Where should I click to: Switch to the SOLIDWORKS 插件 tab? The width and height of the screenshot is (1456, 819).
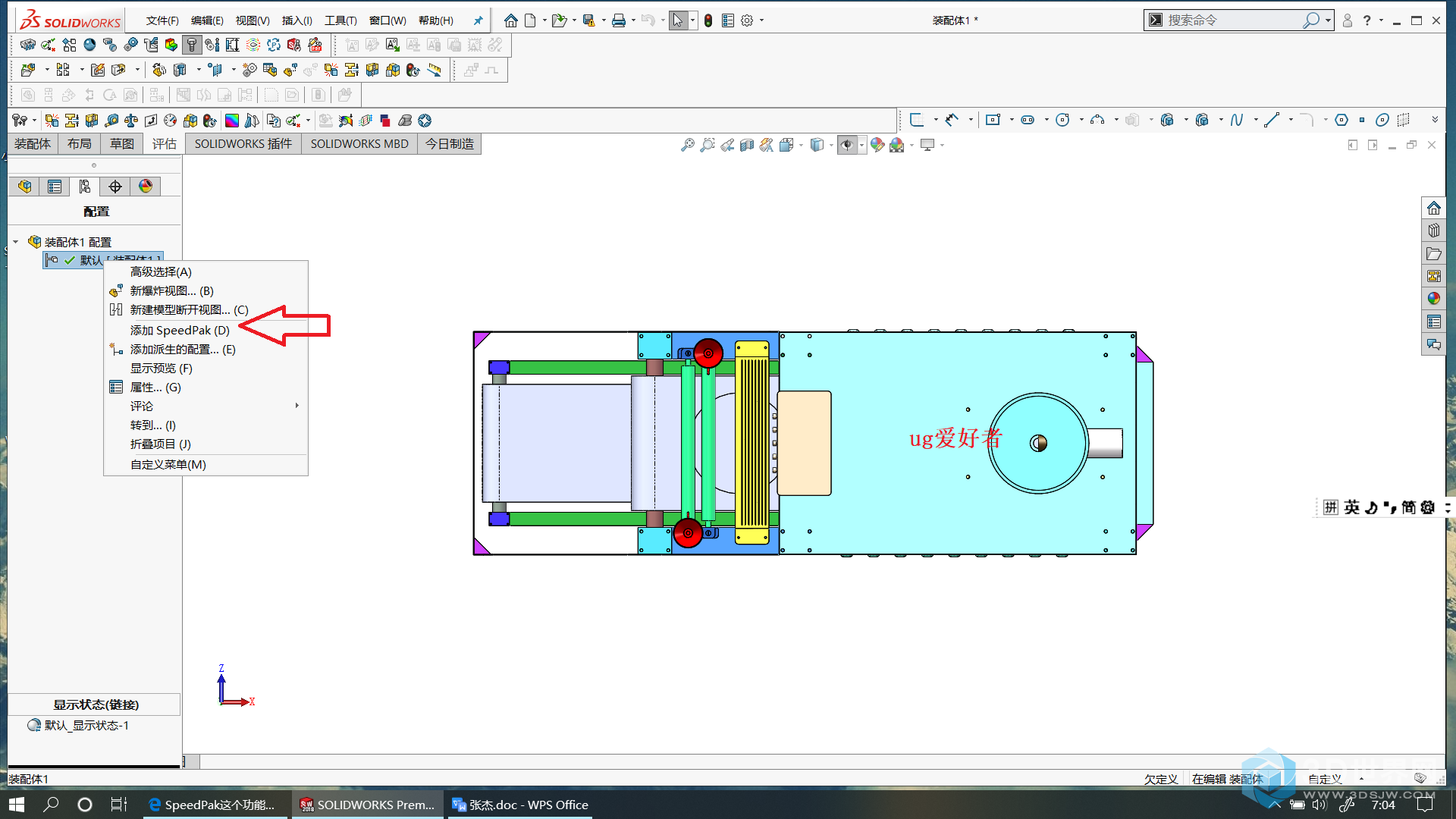243,143
